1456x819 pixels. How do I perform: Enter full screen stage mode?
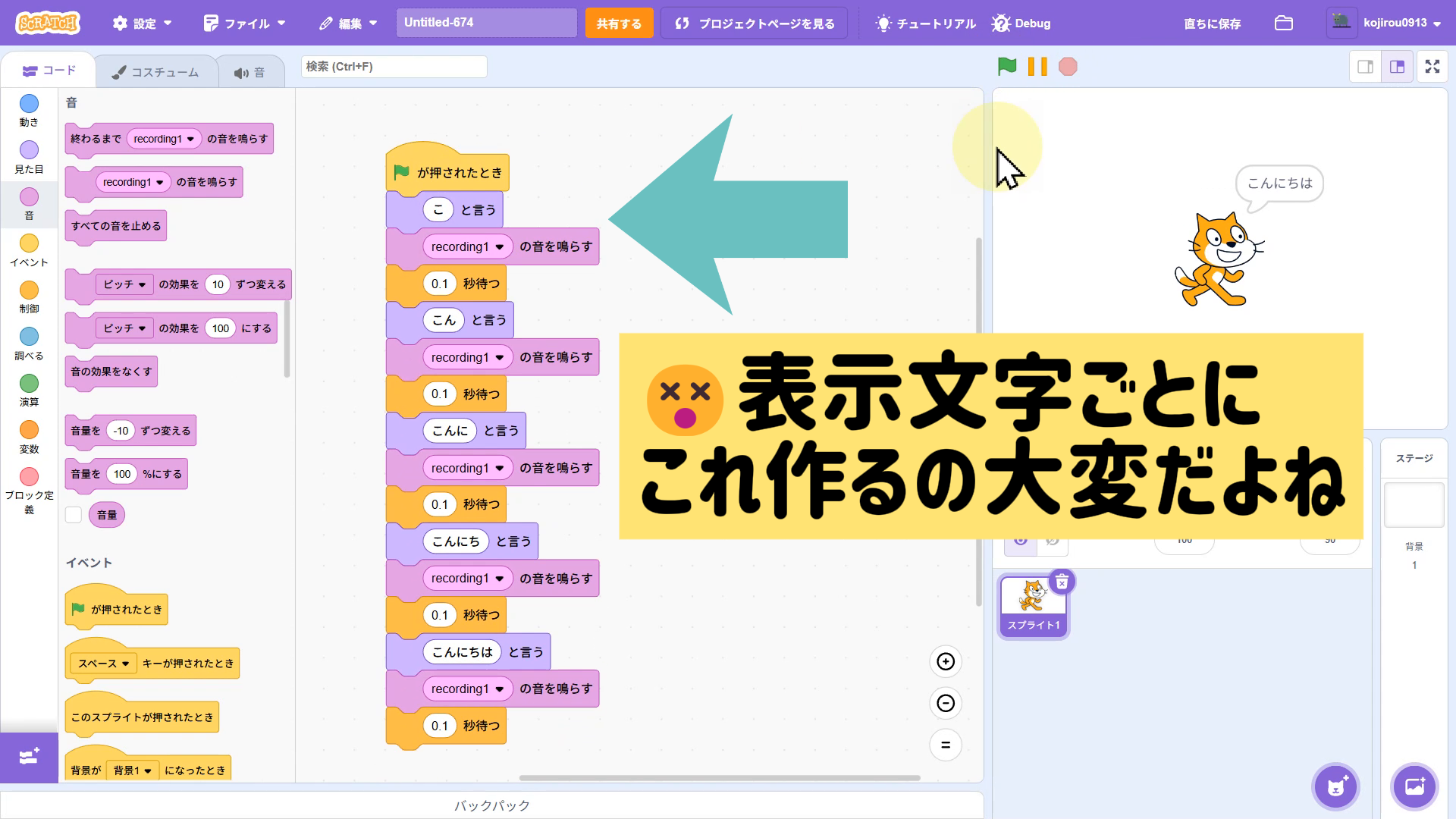[1432, 67]
